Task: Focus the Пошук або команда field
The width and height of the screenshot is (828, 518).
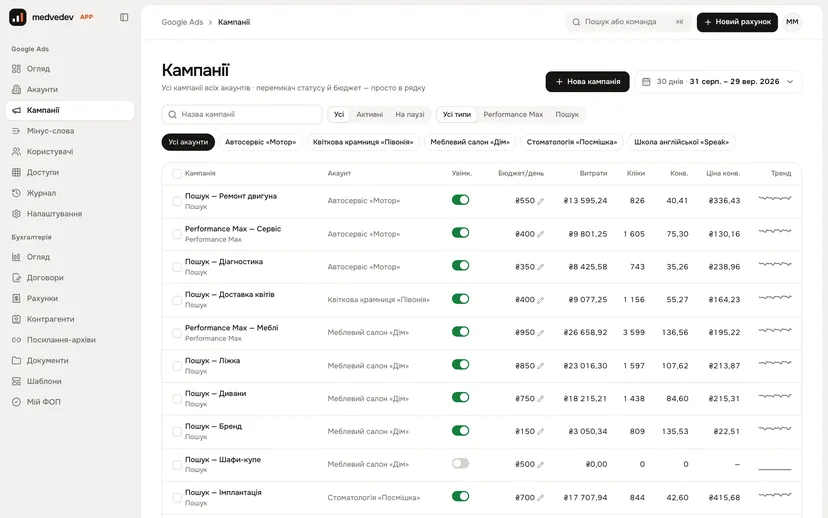Action: pyautogui.click(x=628, y=22)
